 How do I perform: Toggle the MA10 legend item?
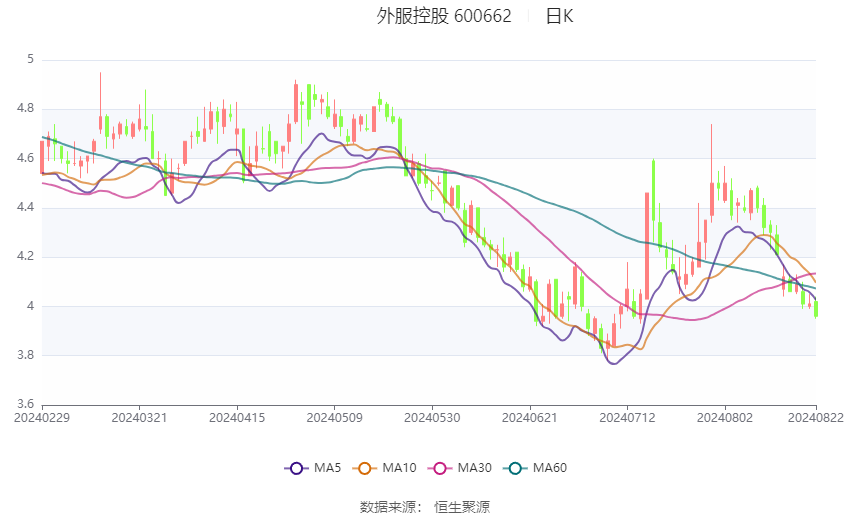pos(384,468)
